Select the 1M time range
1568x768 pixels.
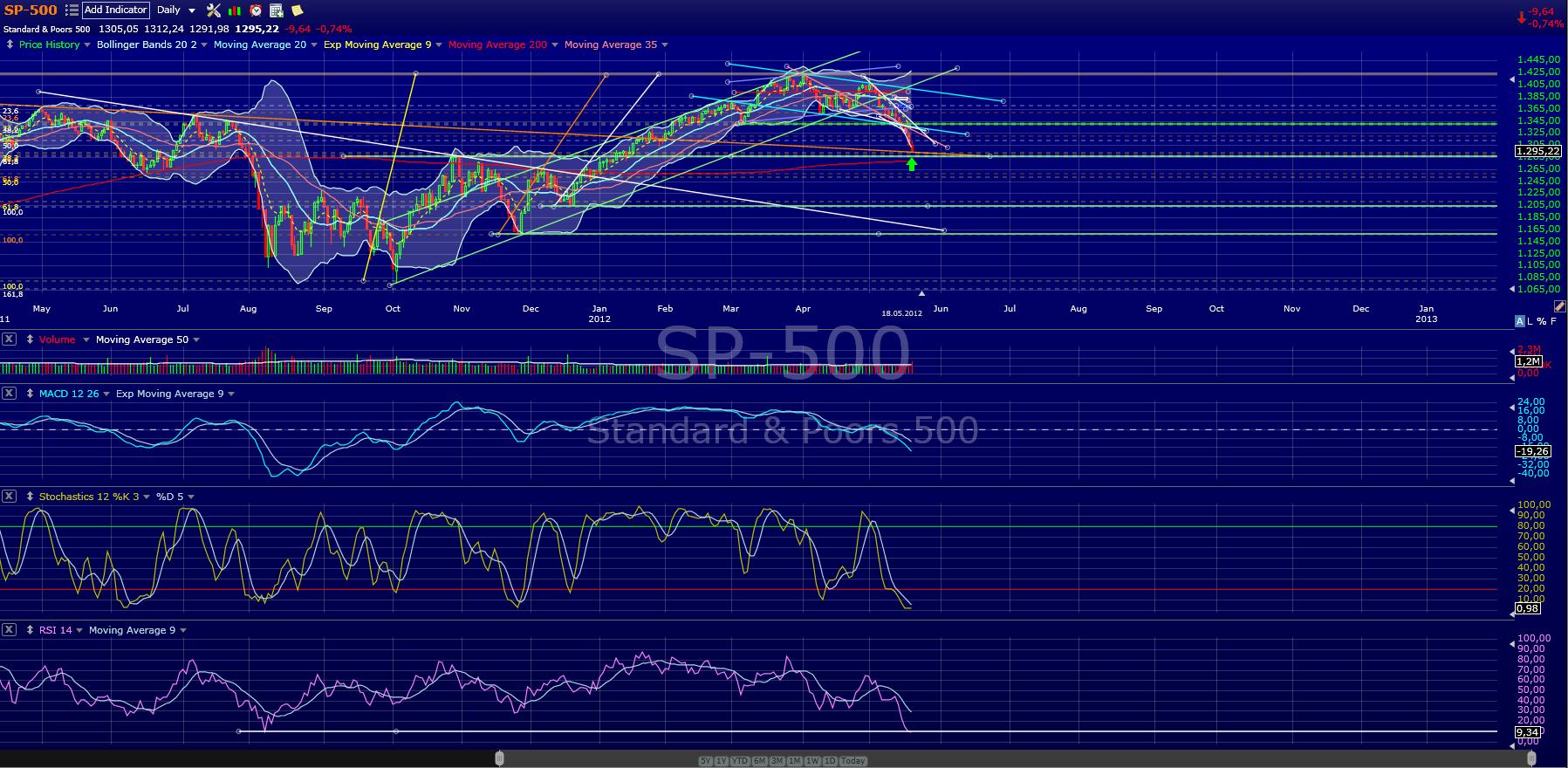coord(794,761)
